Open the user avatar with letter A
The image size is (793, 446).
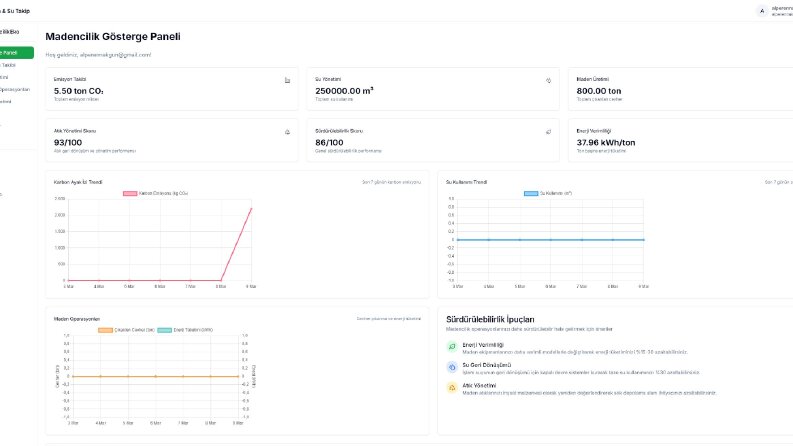point(762,11)
